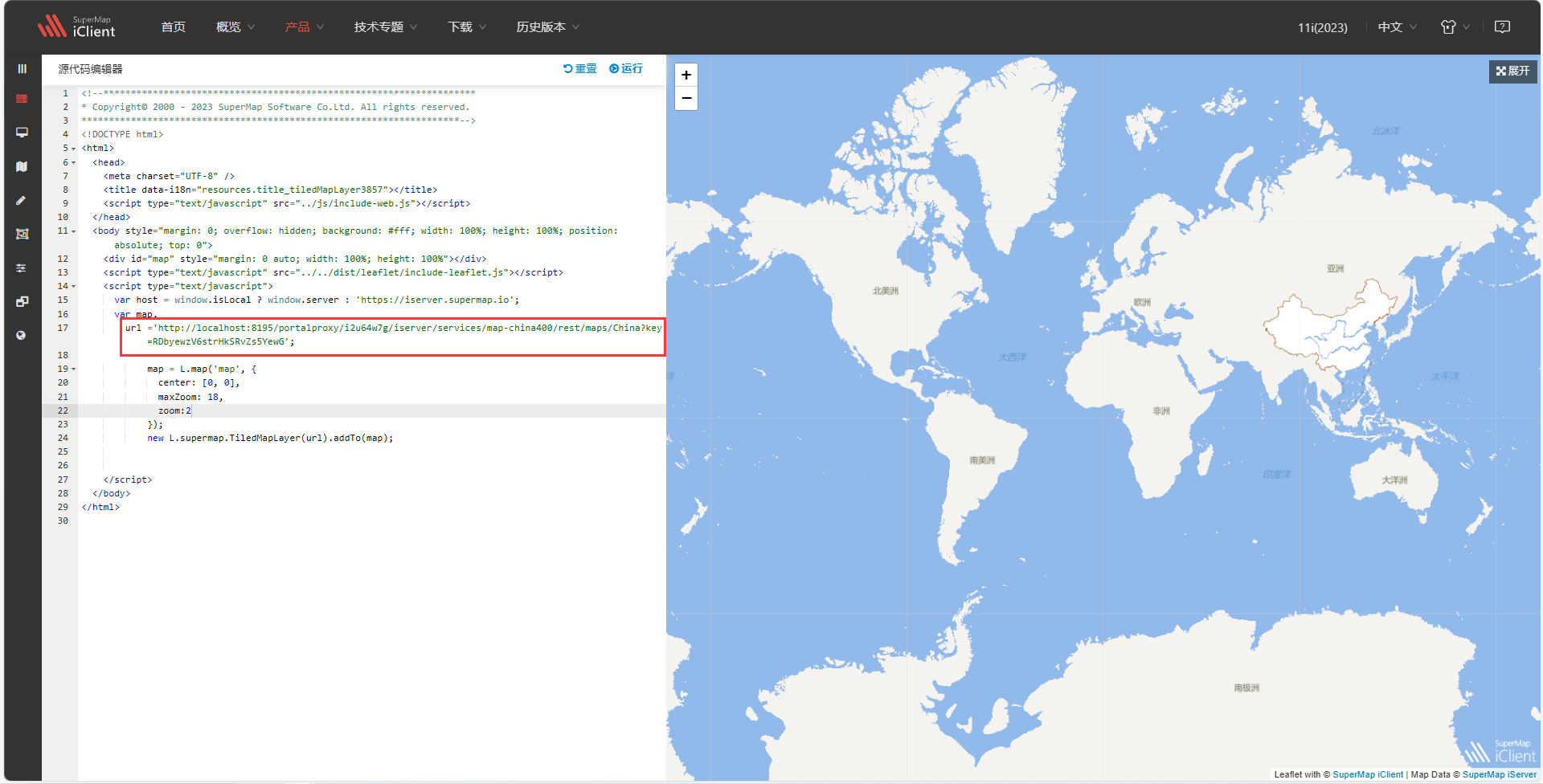Click the highlighted url line in the editor

[392, 334]
